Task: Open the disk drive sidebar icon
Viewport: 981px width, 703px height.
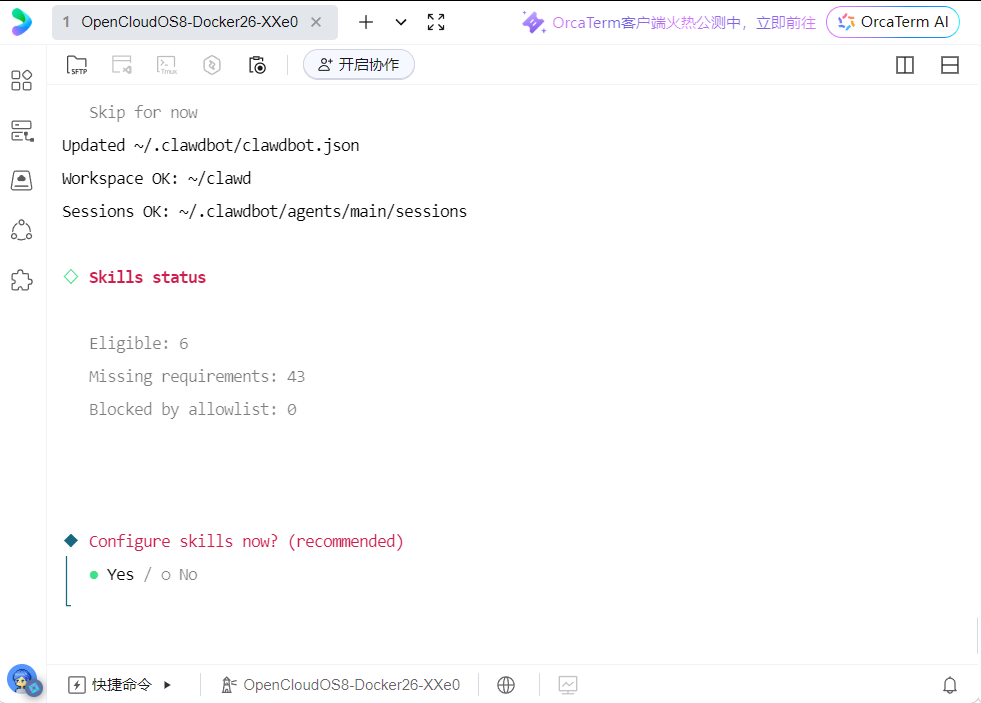Action: tap(22, 180)
